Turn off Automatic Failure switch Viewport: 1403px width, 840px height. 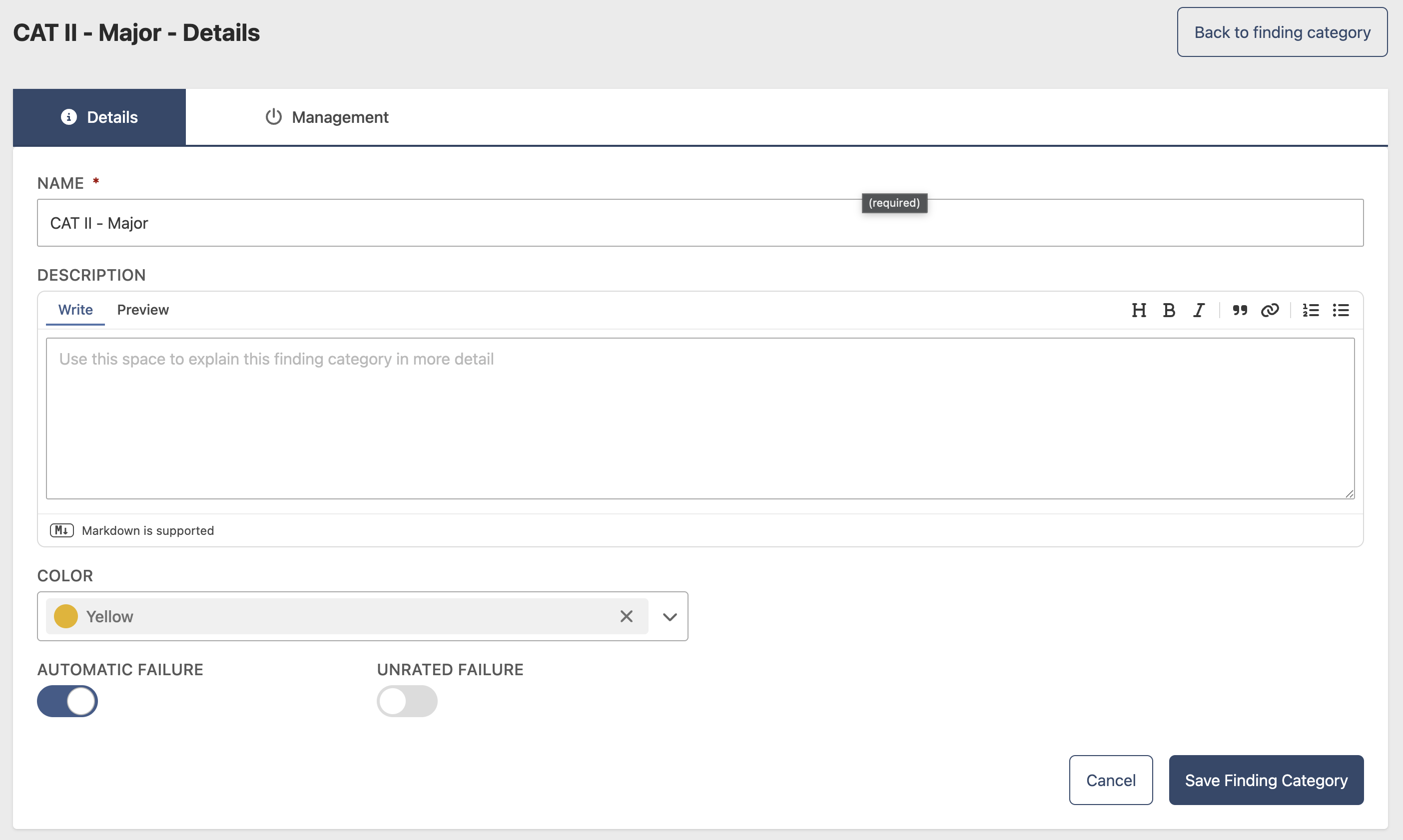[67, 701]
